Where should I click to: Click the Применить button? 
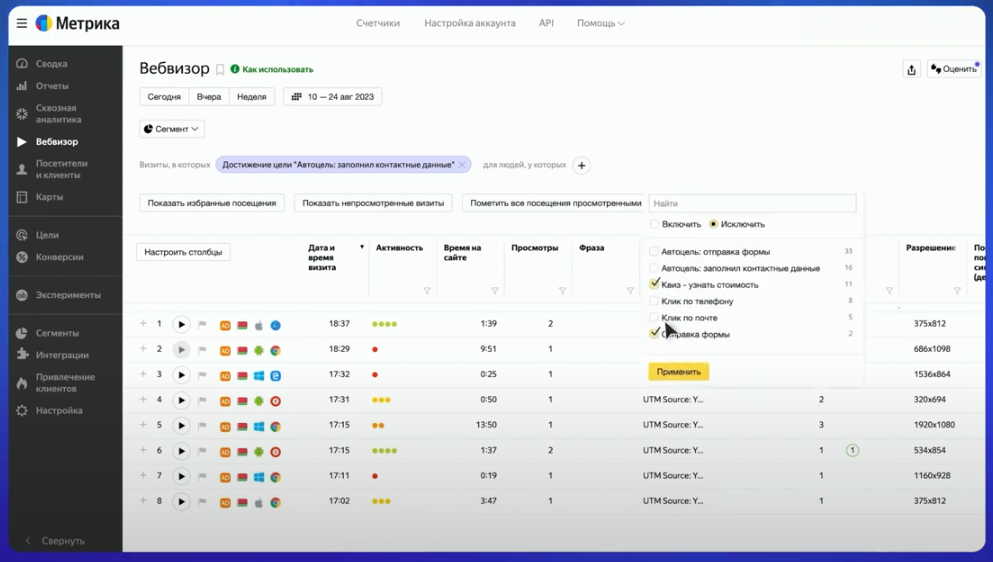678,372
